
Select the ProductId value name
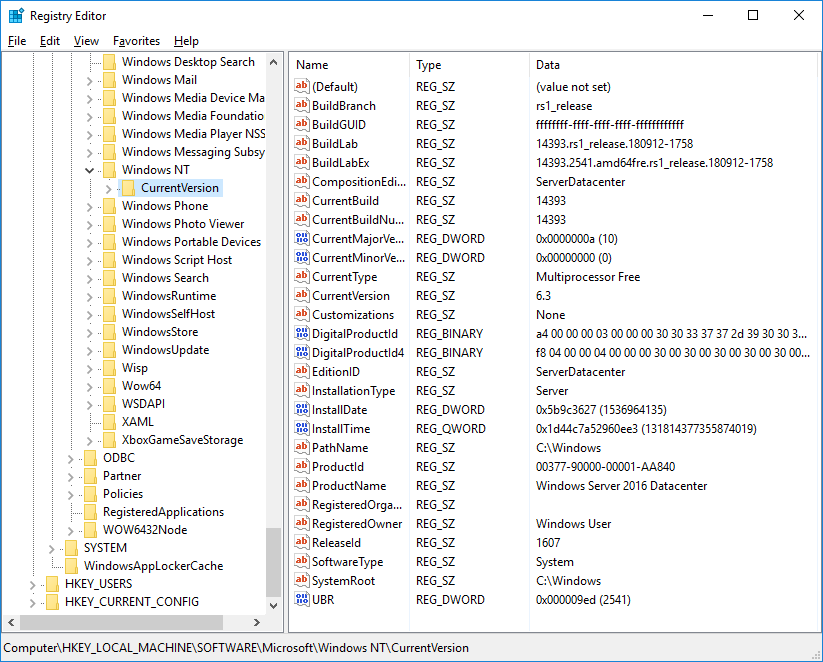[x=337, y=467]
